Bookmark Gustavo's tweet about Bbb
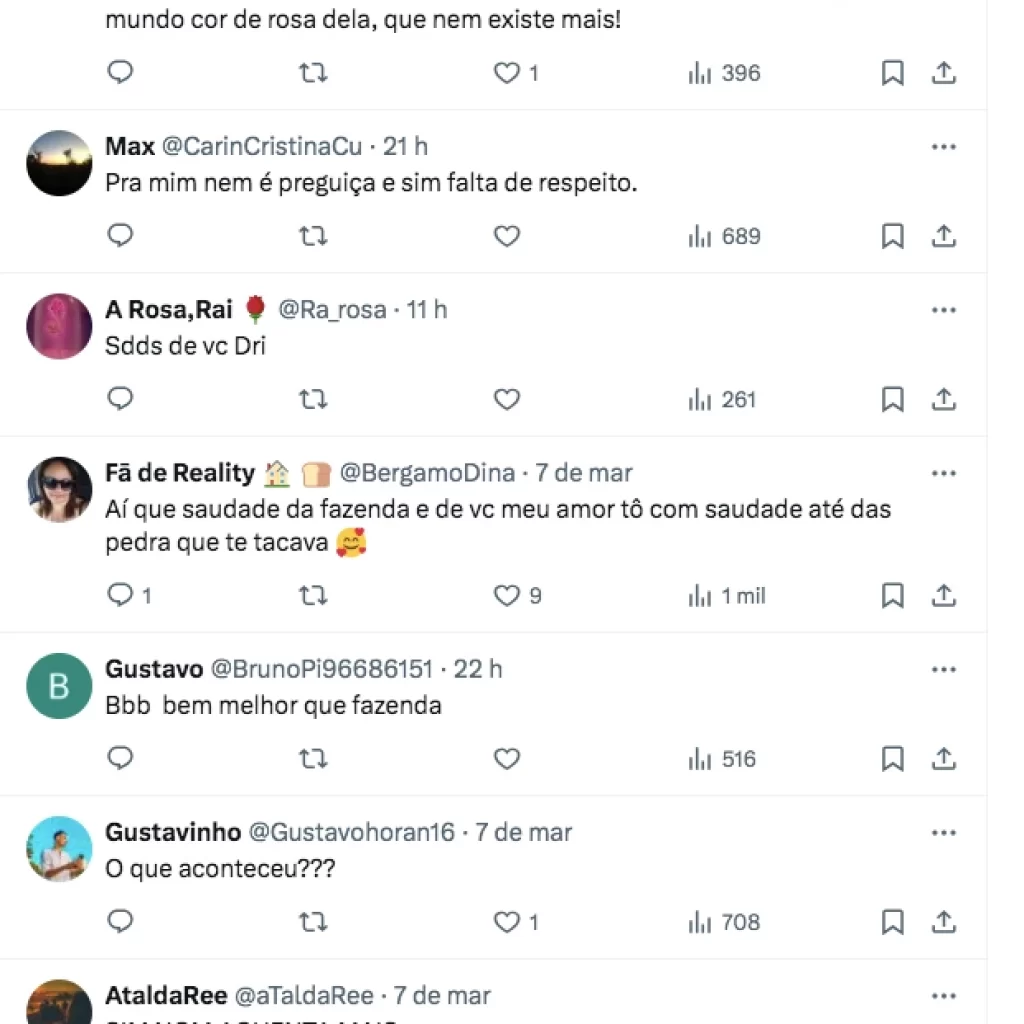The image size is (1024, 1024). [892, 759]
